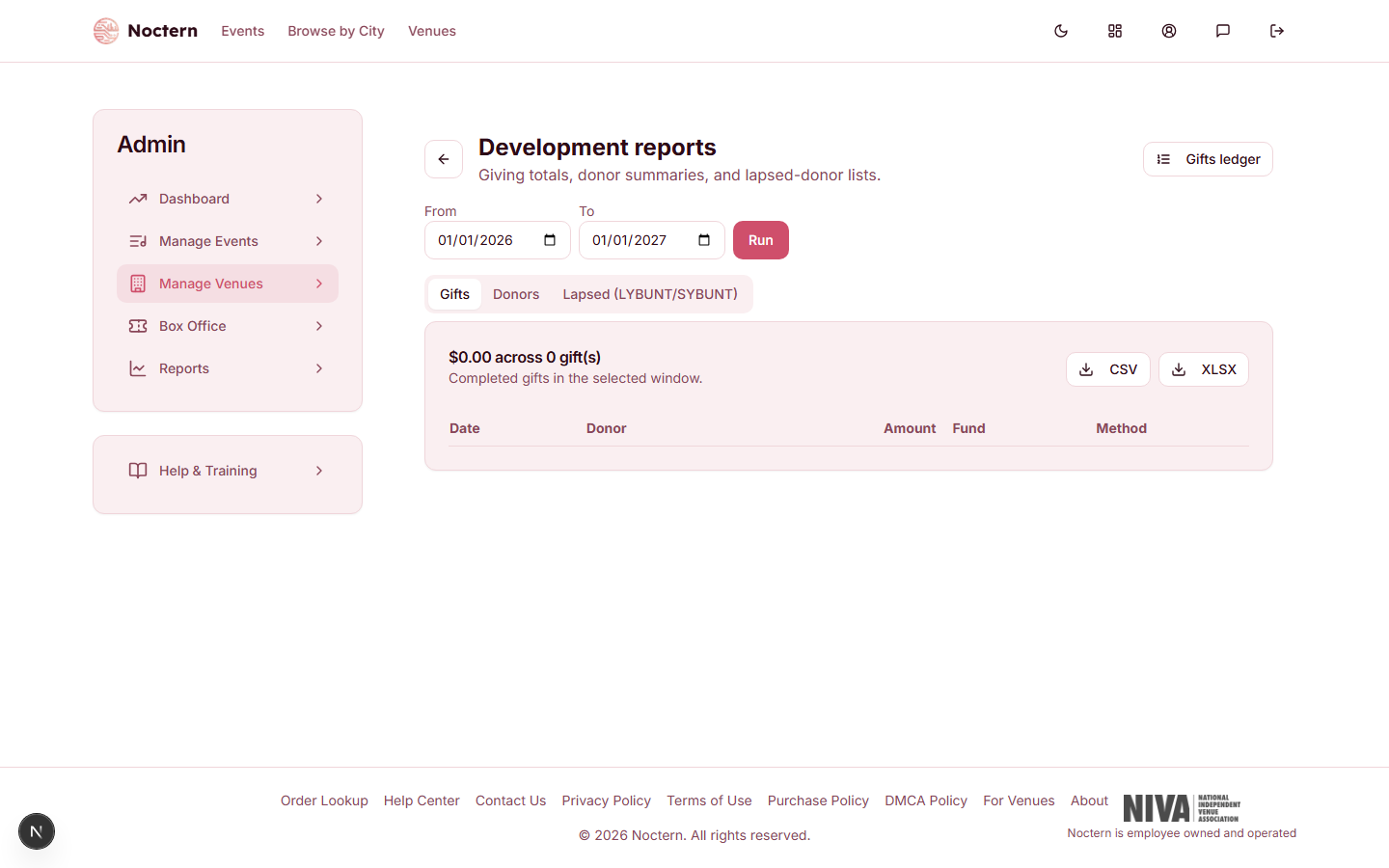Image resolution: width=1389 pixels, height=868 pixels.
Task: Open Help & Training in the sidebar
Action: tap(228, 471)
